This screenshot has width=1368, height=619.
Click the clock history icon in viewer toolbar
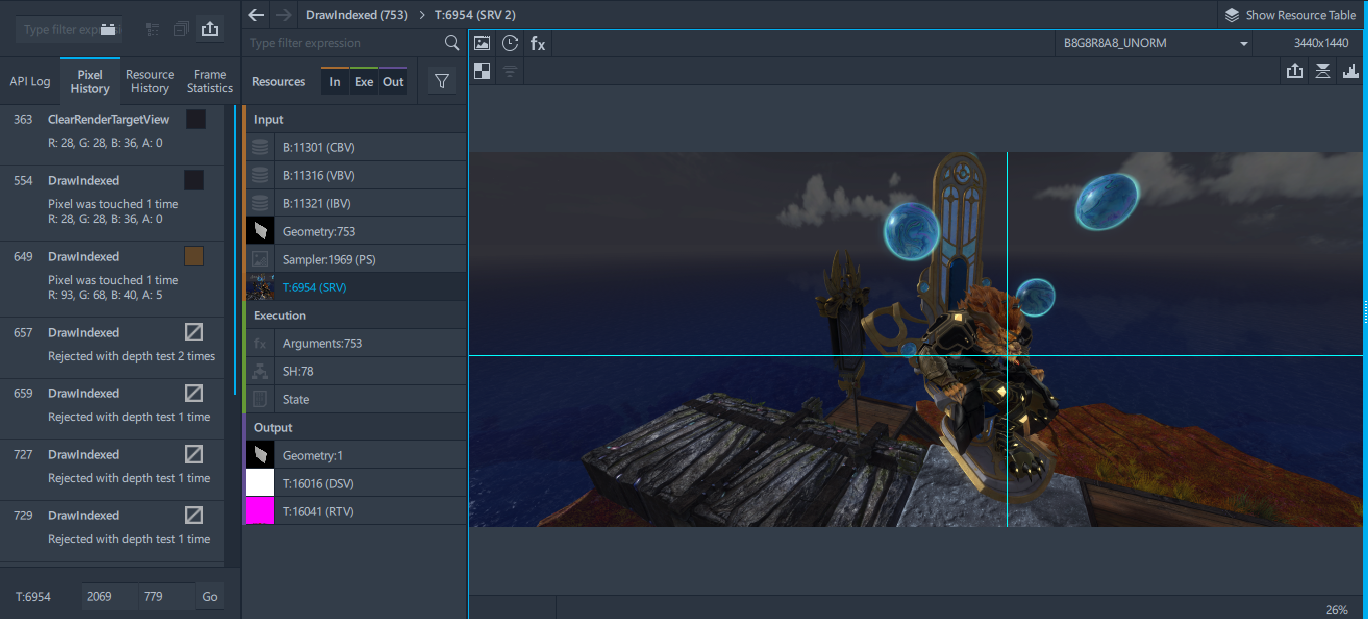(x=510, y=43)
